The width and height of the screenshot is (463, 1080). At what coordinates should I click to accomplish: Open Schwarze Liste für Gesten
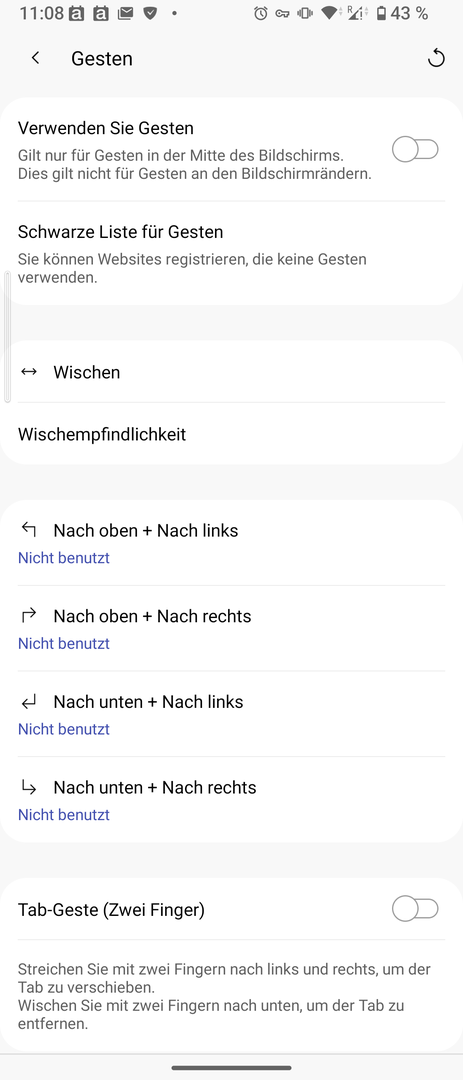point(232,253)
